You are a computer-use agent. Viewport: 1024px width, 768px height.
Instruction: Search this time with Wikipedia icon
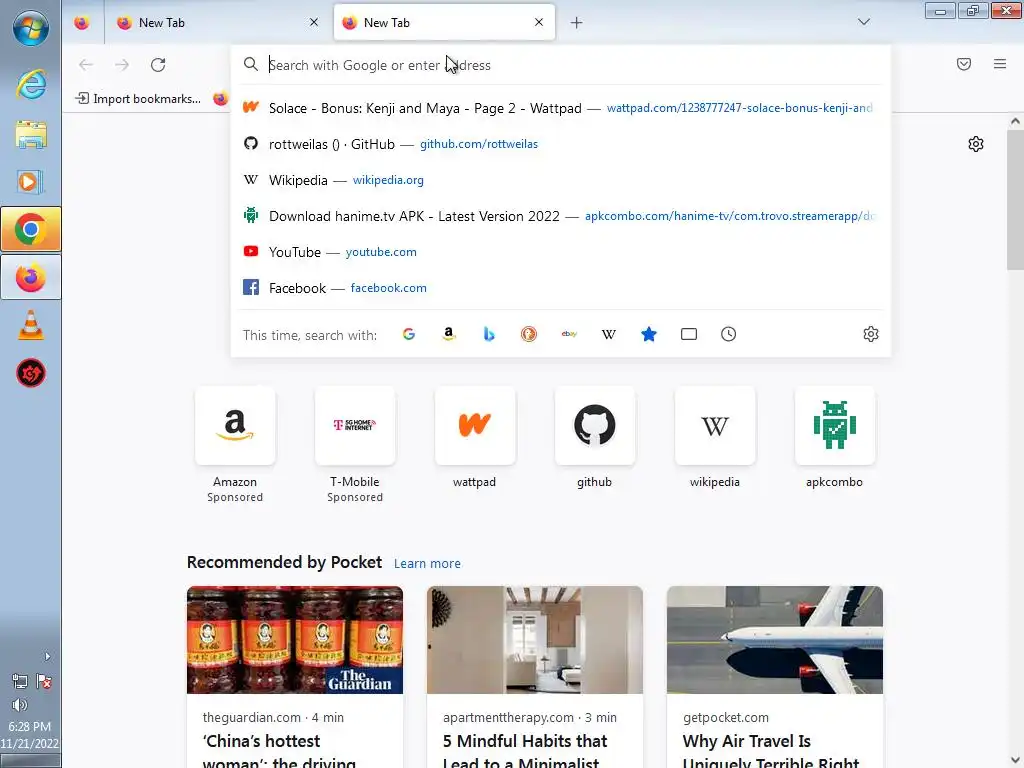pos(609,334)
